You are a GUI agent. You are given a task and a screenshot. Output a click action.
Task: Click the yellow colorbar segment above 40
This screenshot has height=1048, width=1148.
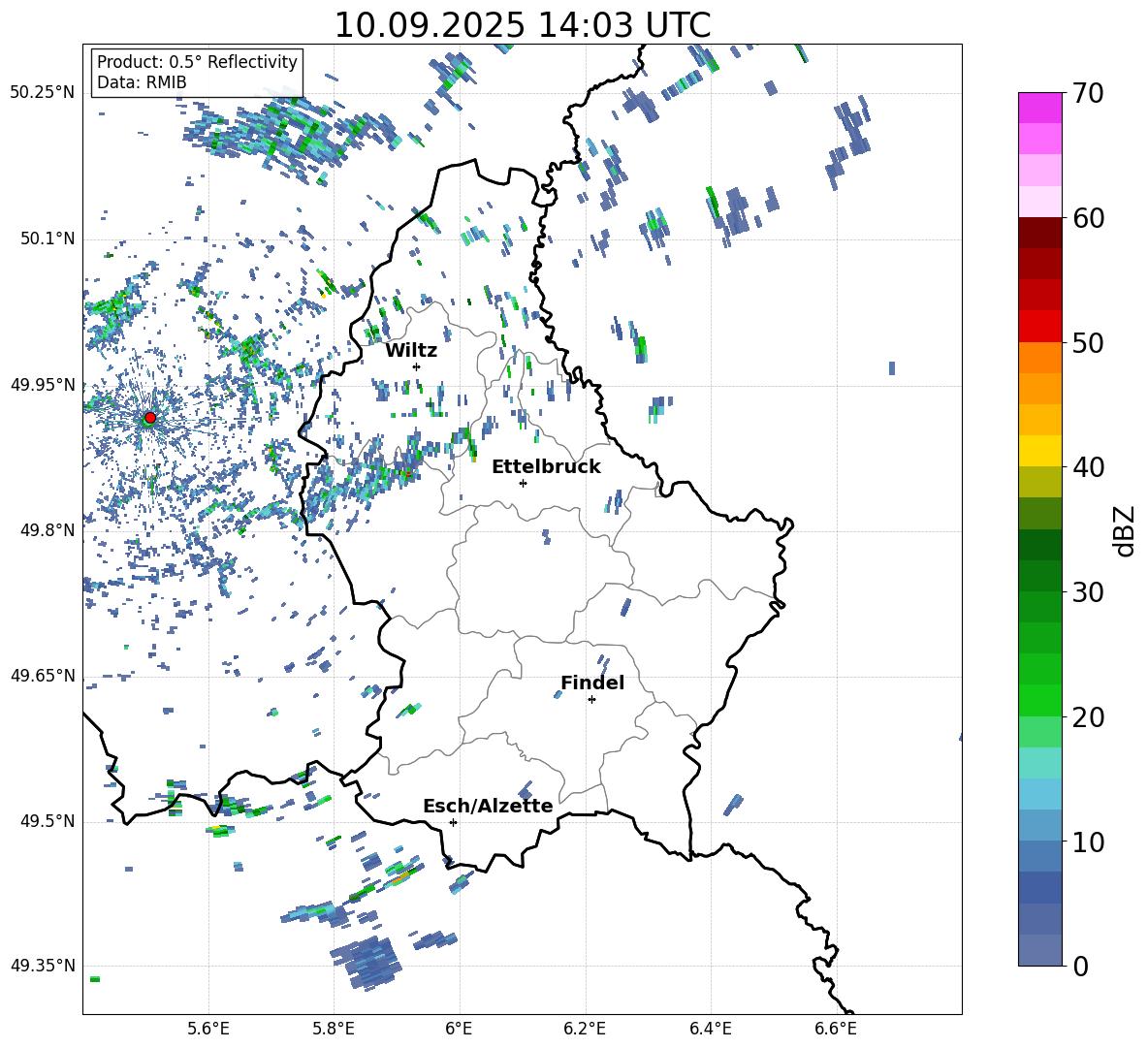coord(1040,451)
